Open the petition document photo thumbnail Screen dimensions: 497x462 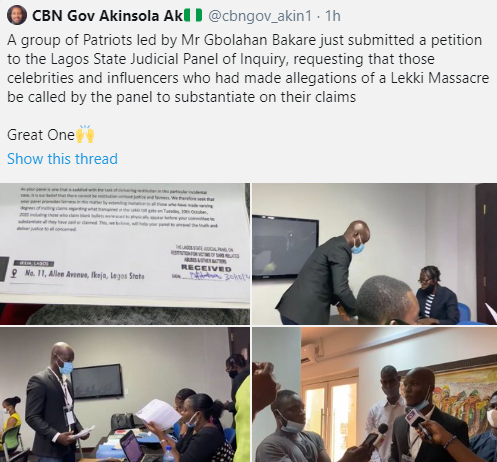(x=125, y=254)
